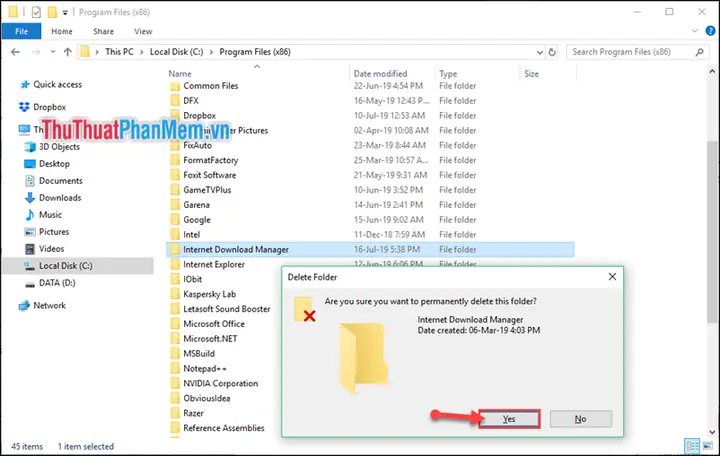The height and width of the screenshot is (456, 720).
Task: Select the GameTVPlus folder icon
Action: point(174,190)
